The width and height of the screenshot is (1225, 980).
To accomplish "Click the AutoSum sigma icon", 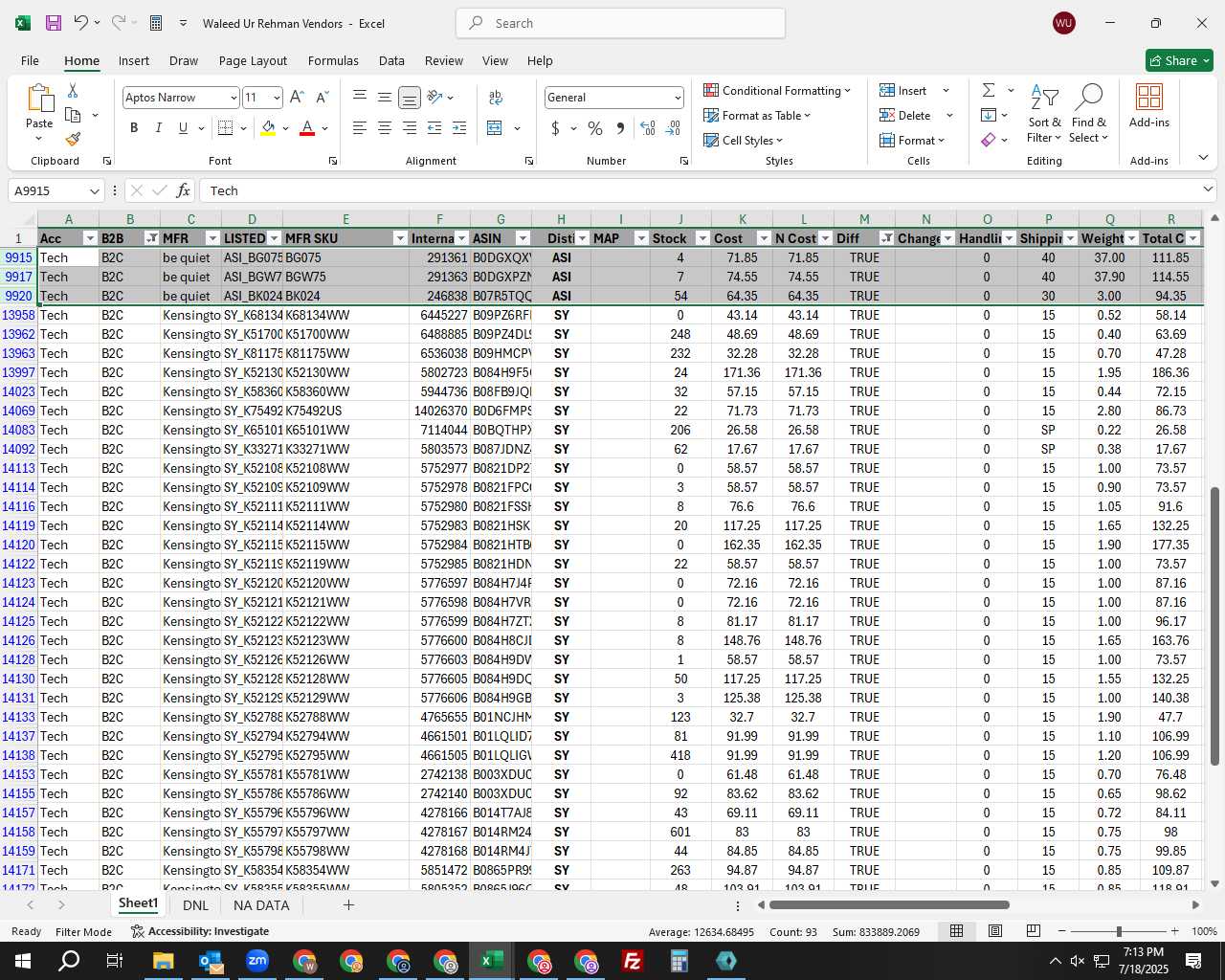I will tap(989, 90).
